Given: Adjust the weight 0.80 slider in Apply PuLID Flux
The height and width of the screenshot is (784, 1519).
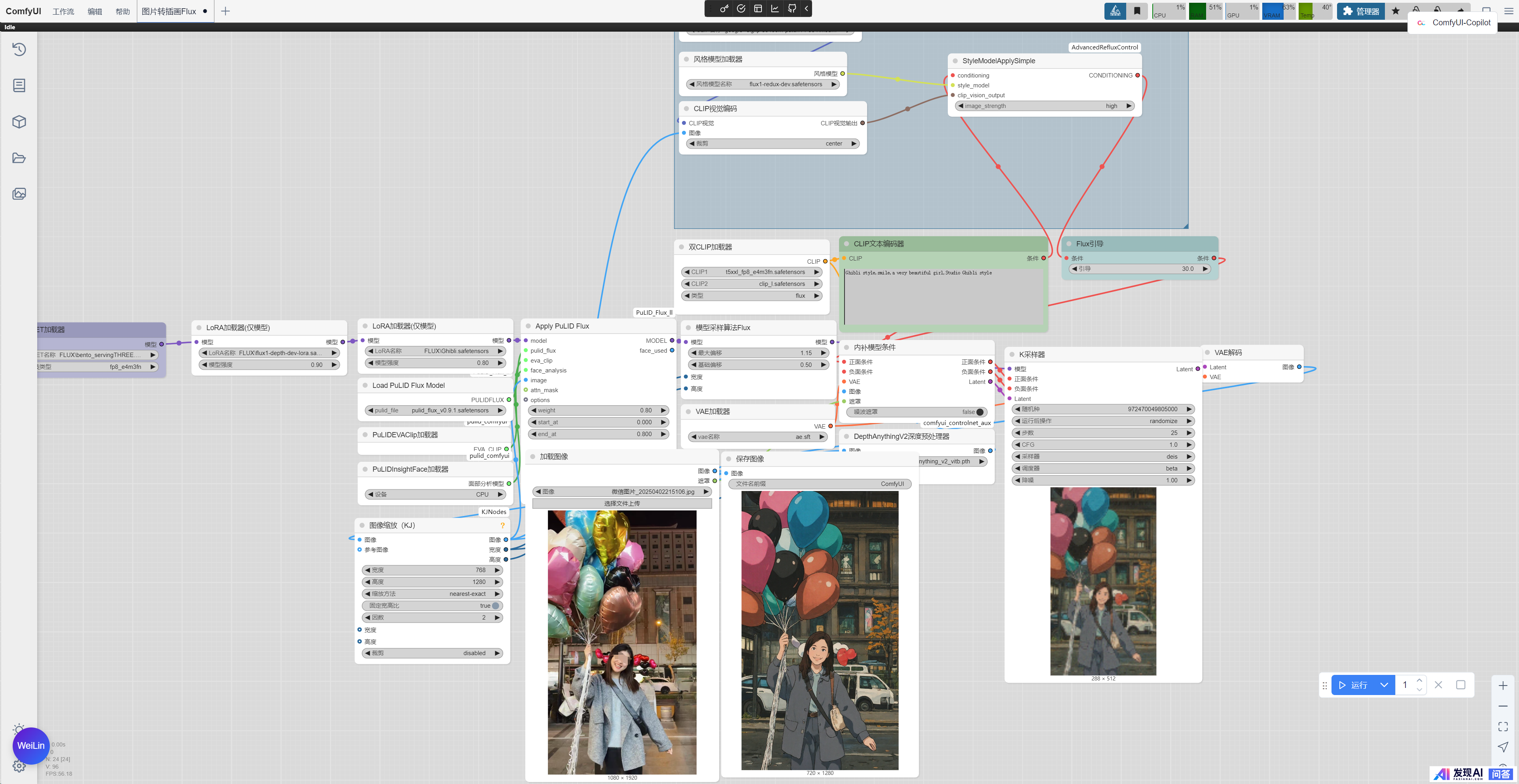Looking at the screenshot, I should point(599,410).
